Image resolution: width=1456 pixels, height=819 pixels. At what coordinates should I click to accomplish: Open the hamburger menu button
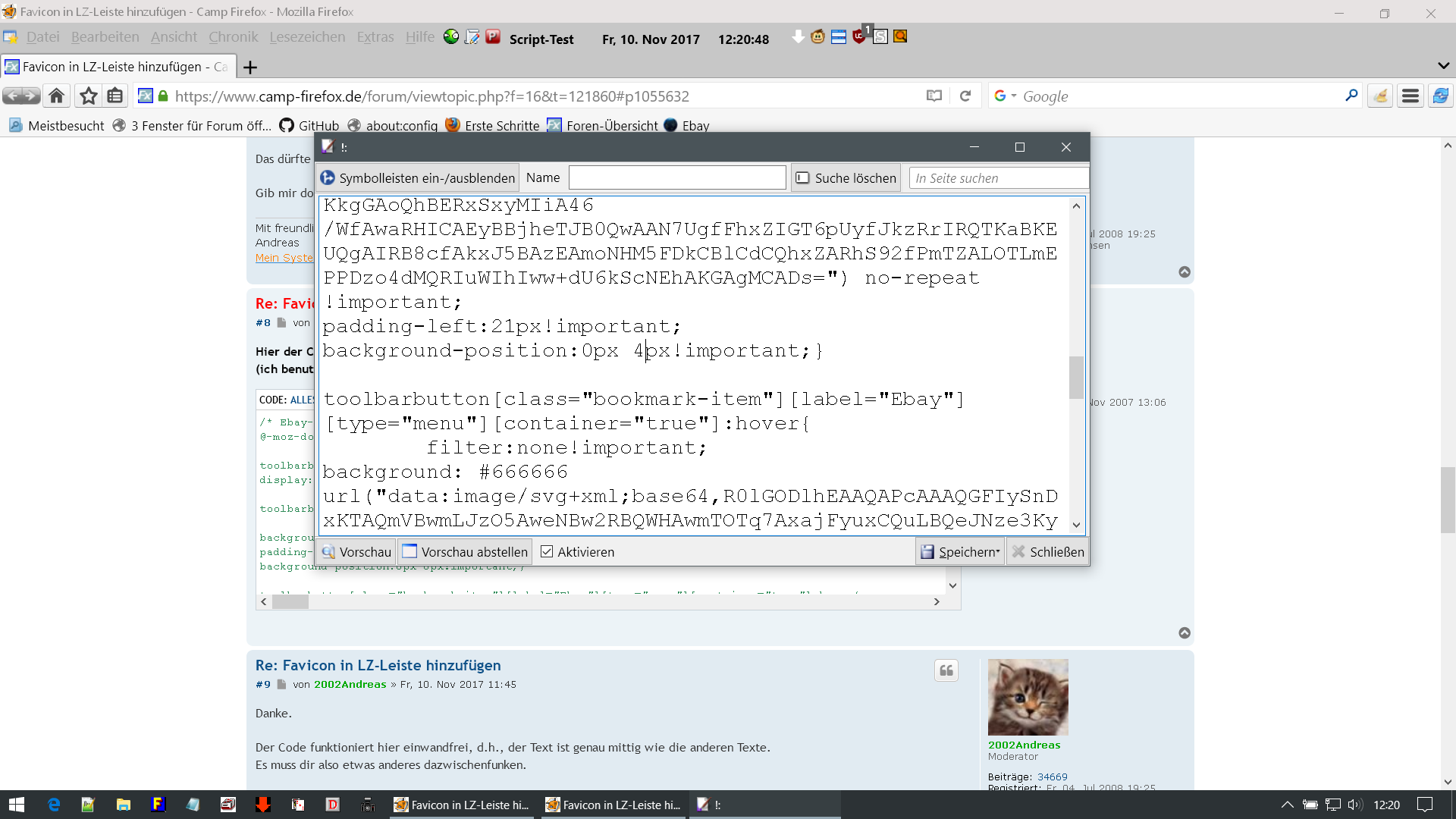[x=1410, y=96]
